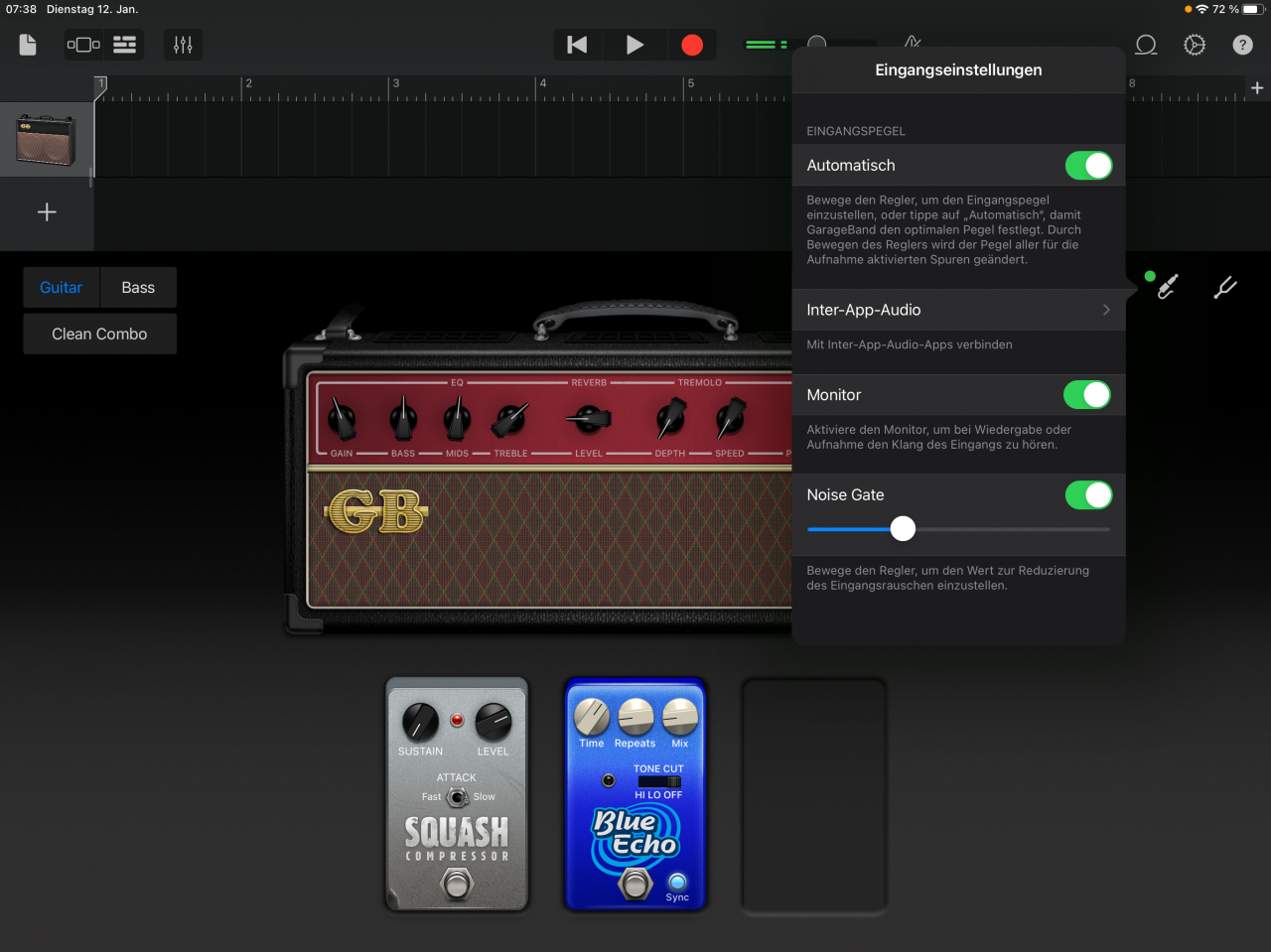
Task: Click the bar 4 ruler marker
Action: pyautogui.click(x=543, y=83)
